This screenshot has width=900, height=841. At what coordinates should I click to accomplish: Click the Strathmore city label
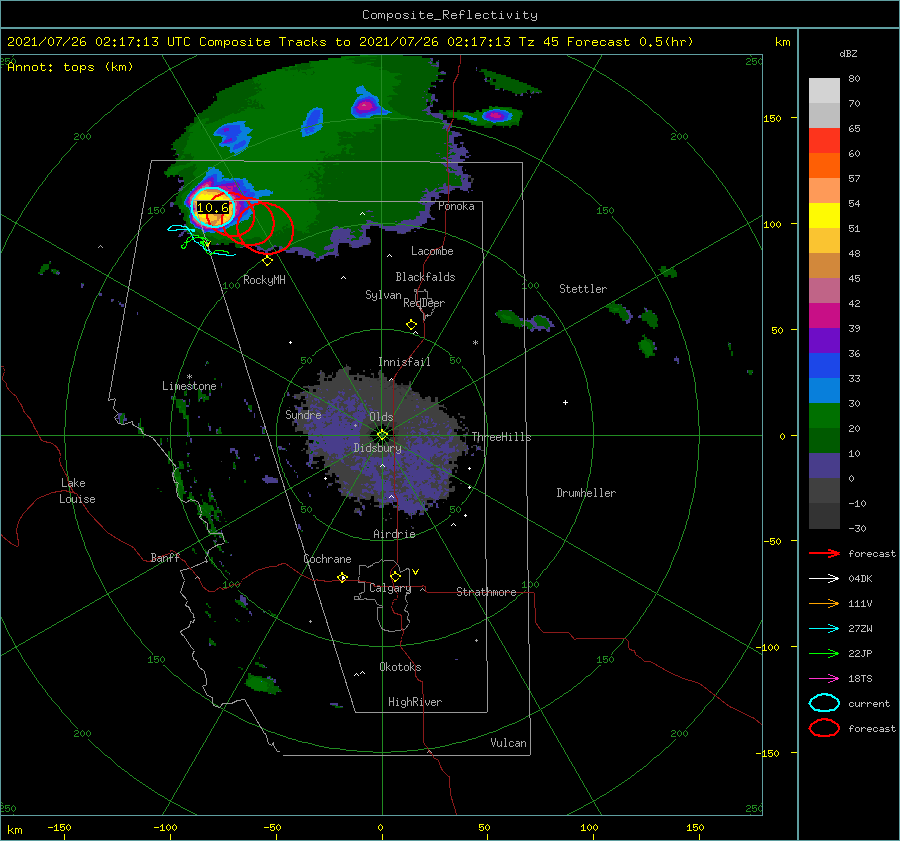click(x=486, y=592)
